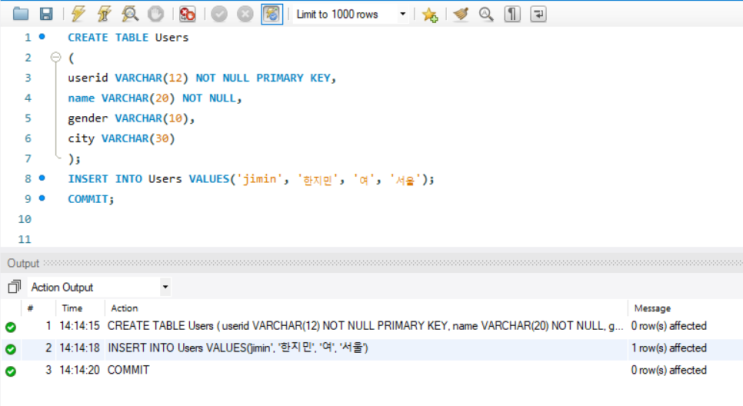Run Explain plan magnifier-lightning icon
Viewport: 743px width, 406px height.
(130, 14)
